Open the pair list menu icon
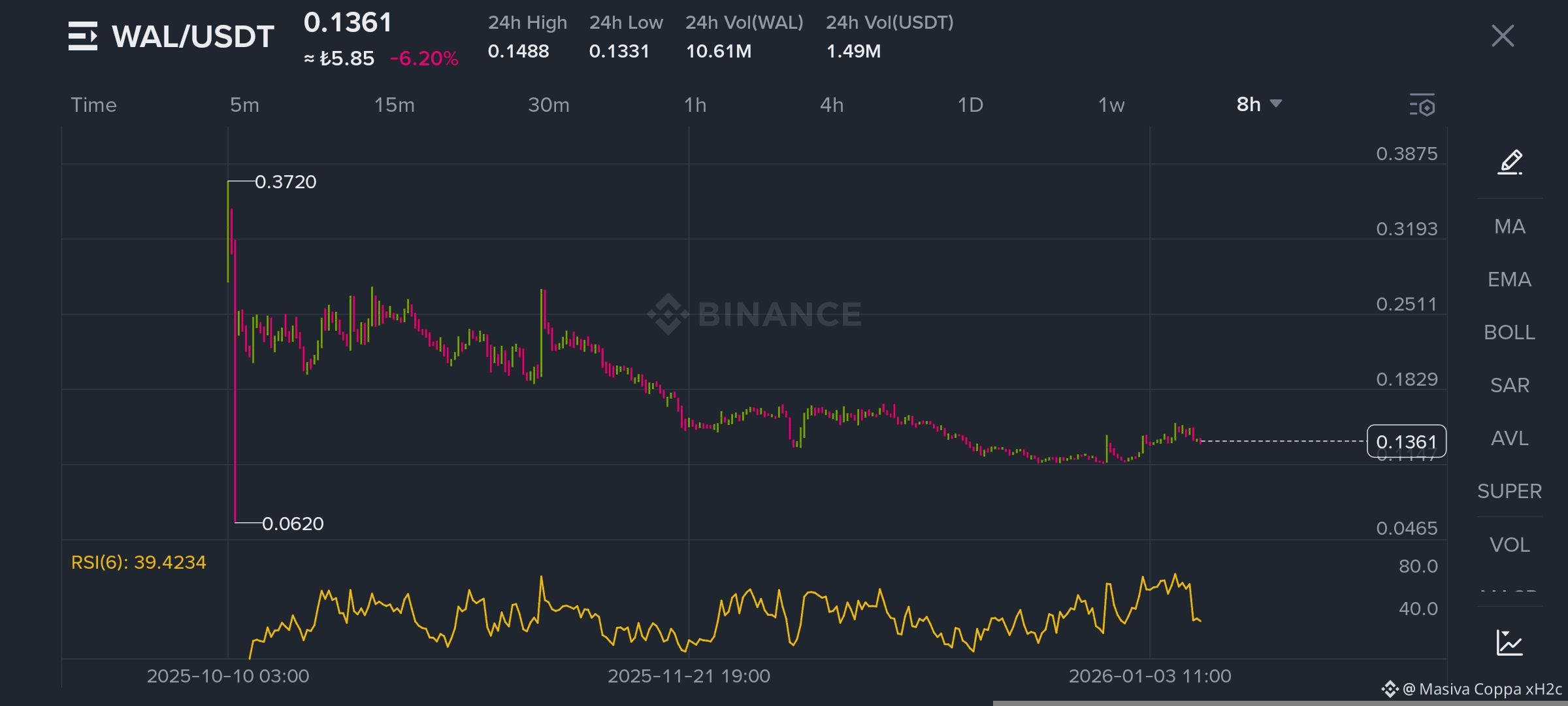This screenshot has height=706, width=1568. [83, 36]
